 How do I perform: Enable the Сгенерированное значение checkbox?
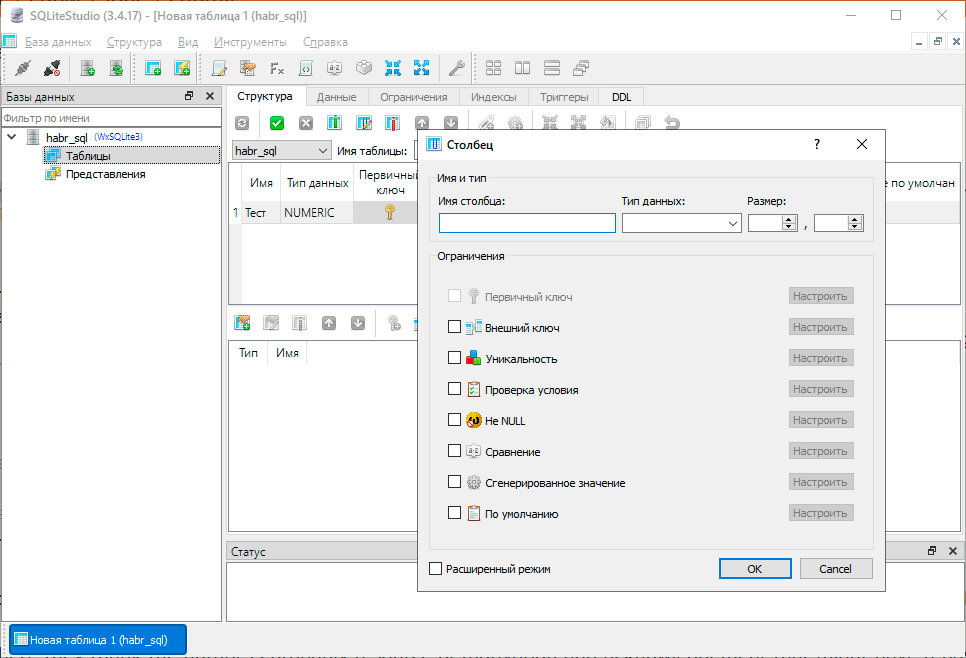coord(454,482)
